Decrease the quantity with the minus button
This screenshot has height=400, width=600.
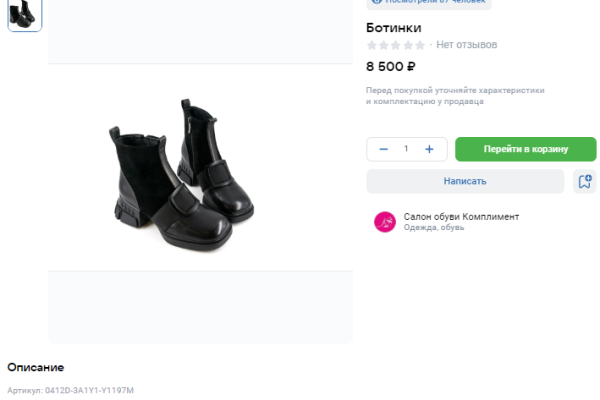click(383, 149)
